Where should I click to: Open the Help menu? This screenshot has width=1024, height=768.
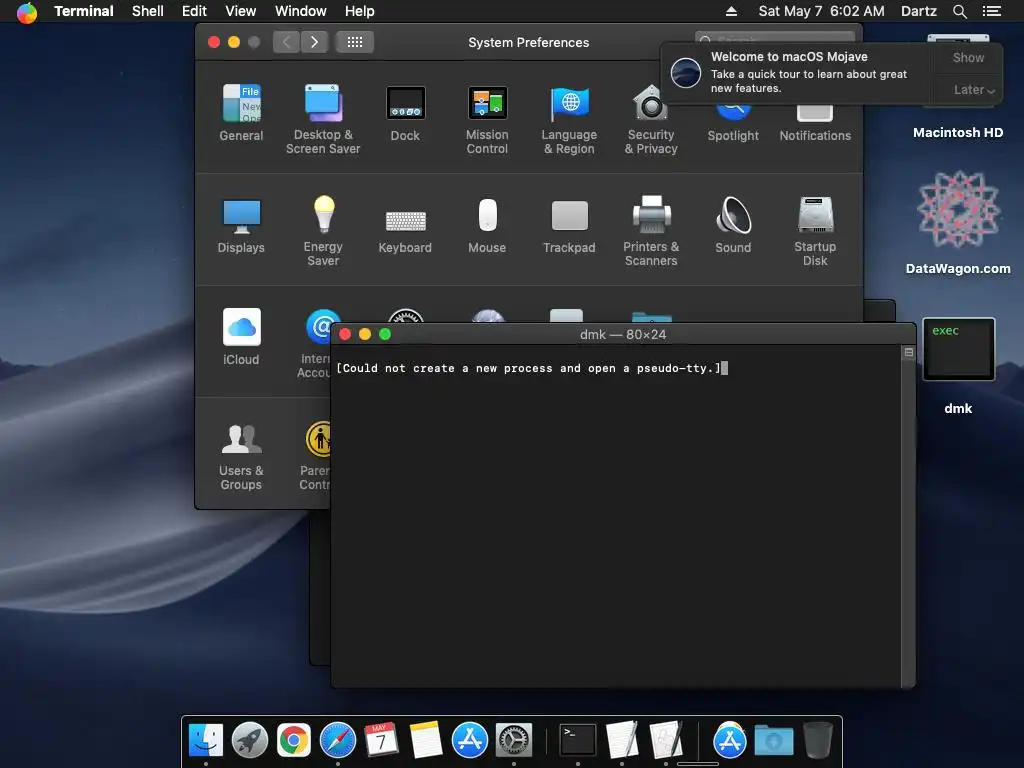click(x=360, y=11)
